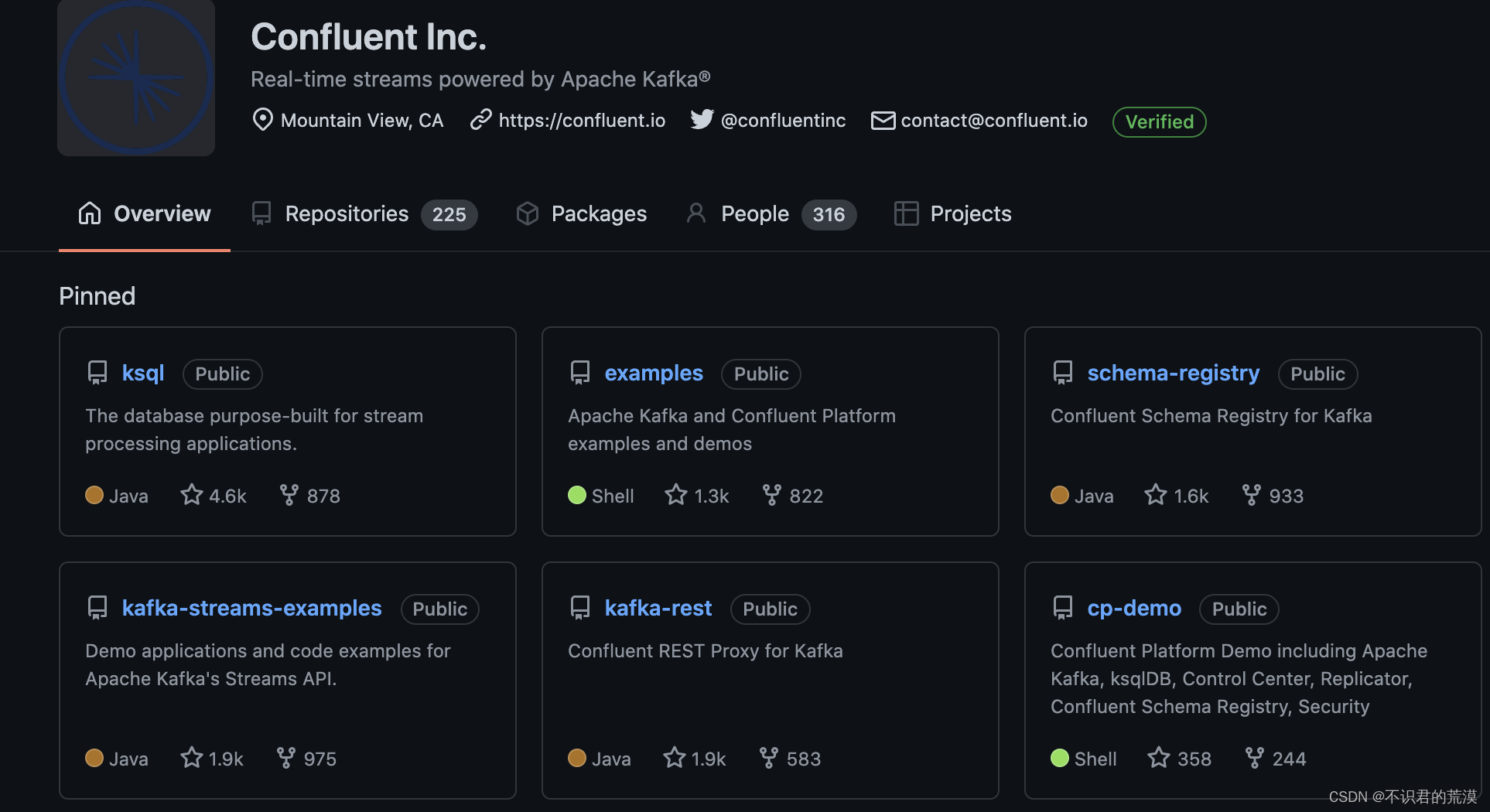Screen dimensions: 1490x812
Task: Click the fork icon on examples
Action: click(x=771, y=495)
